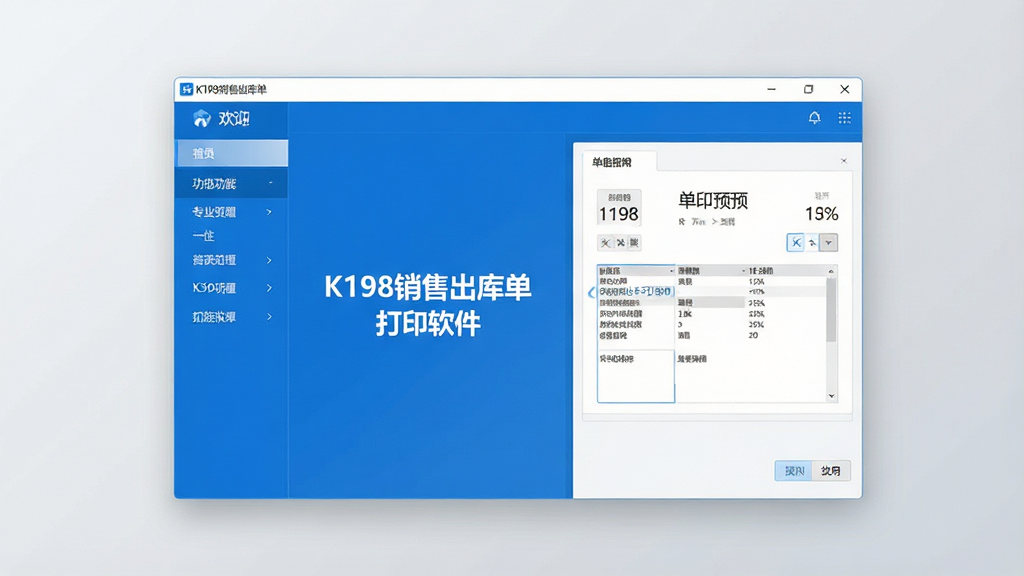Open the second column header dropdown in the table

coord(743,271)
